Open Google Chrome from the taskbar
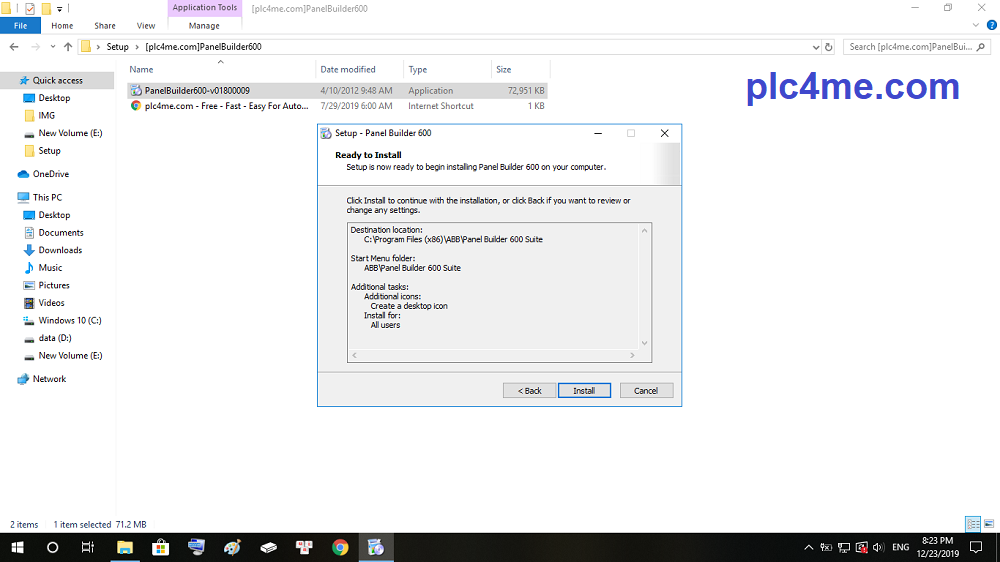This screenshot has width=1000, height=562. point(340,547)
